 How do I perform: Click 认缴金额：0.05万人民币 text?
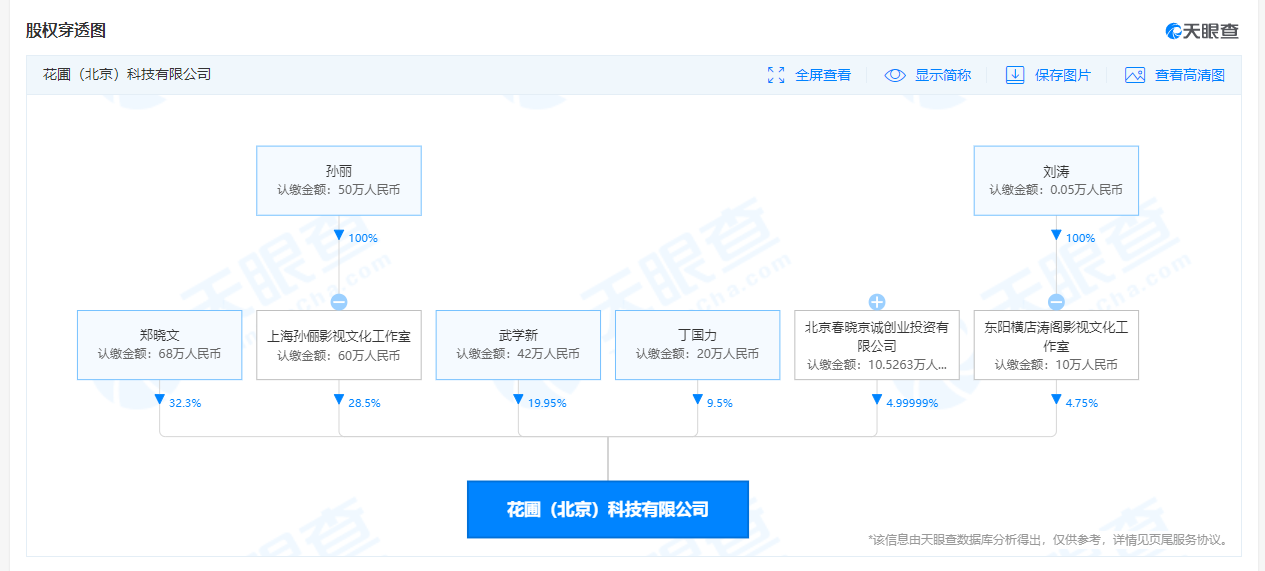(x=1056, y=189)
